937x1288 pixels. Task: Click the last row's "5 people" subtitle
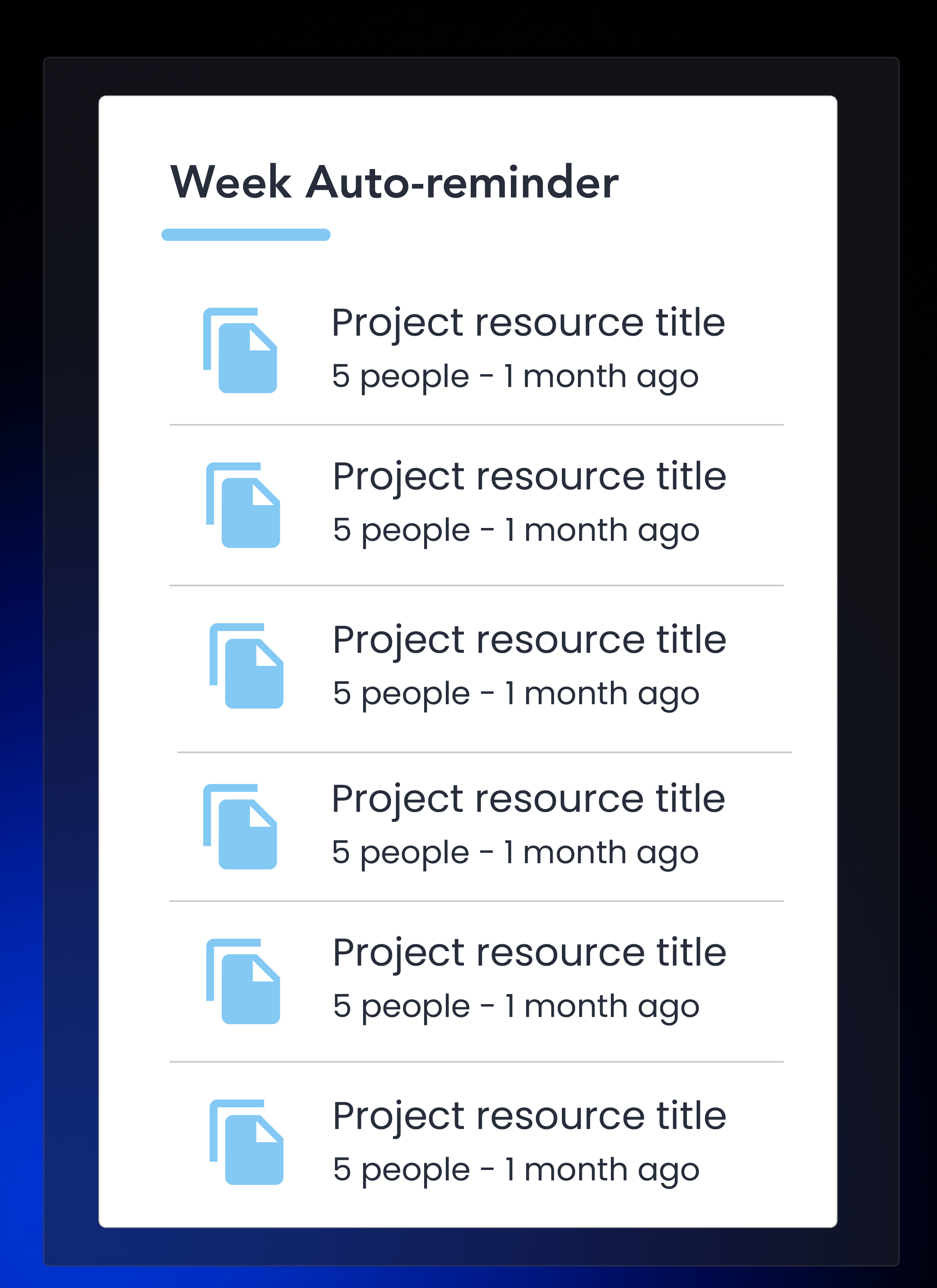pos(401,1170)
